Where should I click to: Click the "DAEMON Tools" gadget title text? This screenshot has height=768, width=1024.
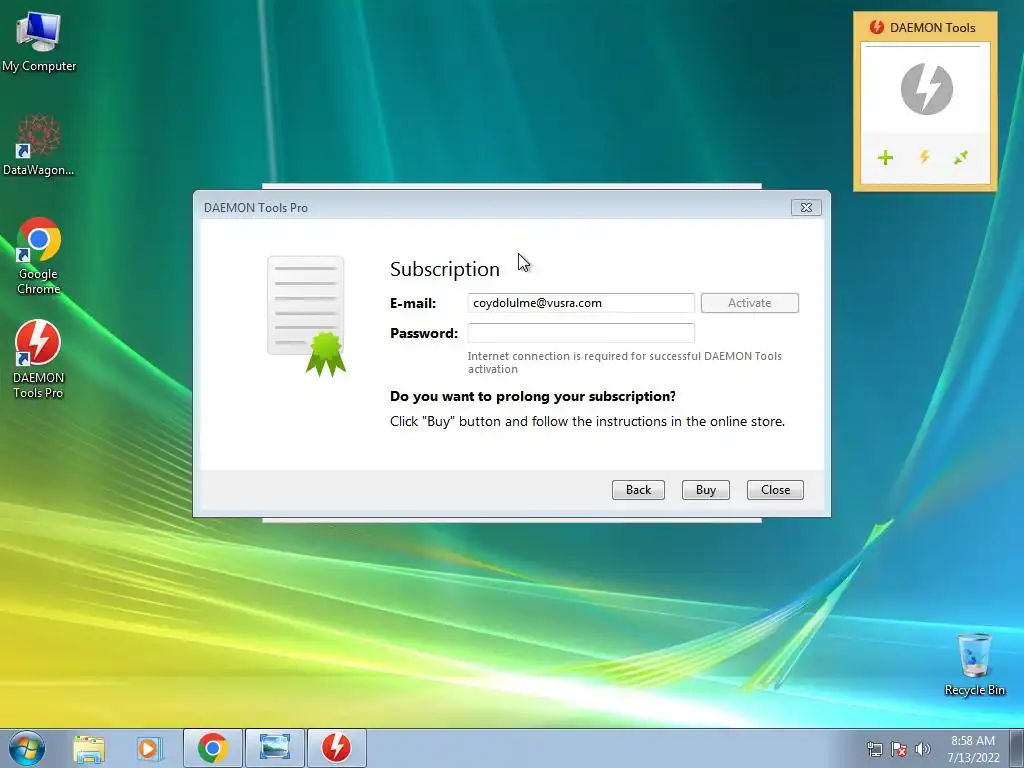tap(933, 27)
